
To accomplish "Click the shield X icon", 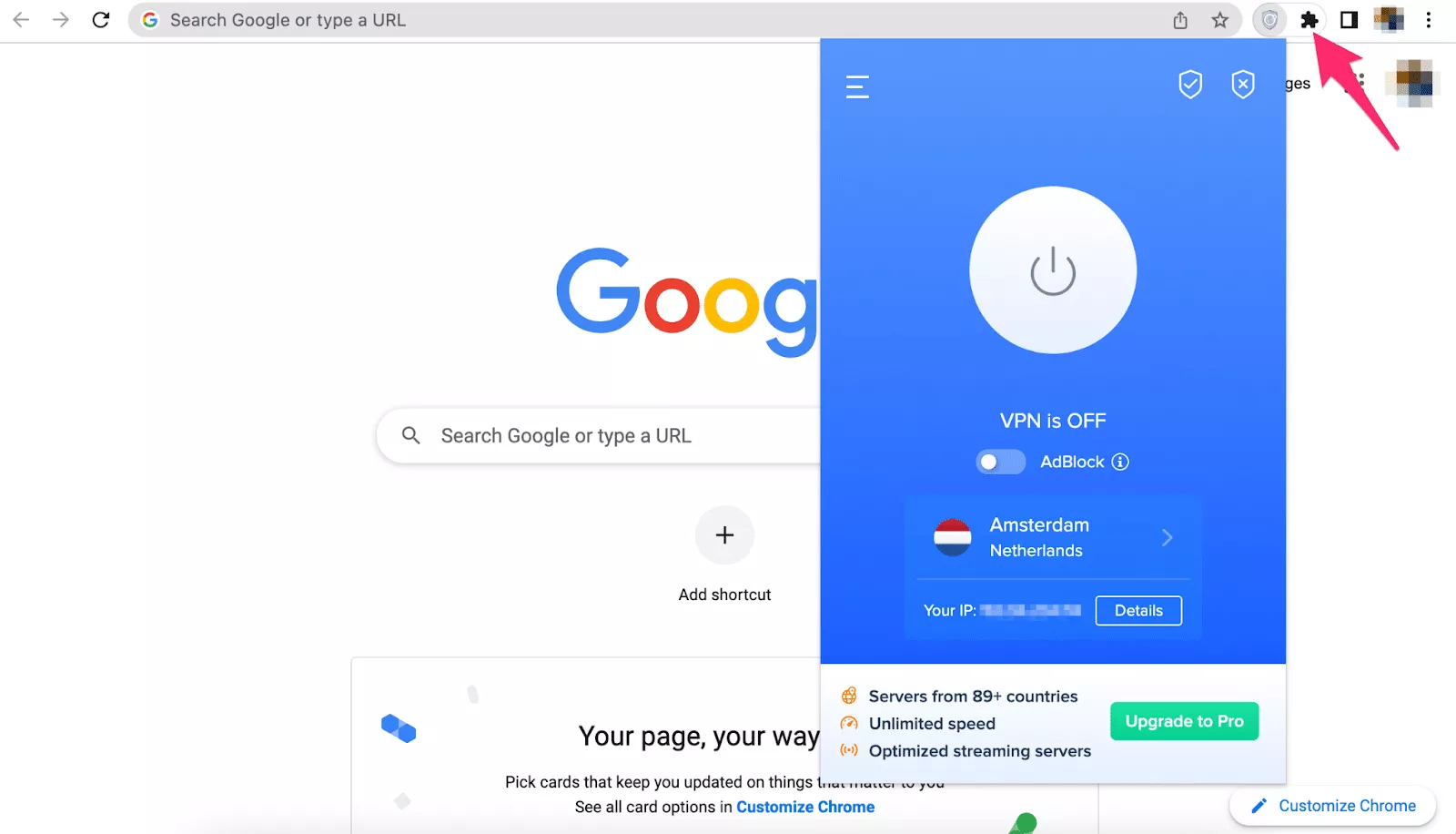I will (x=1243, y=85).
